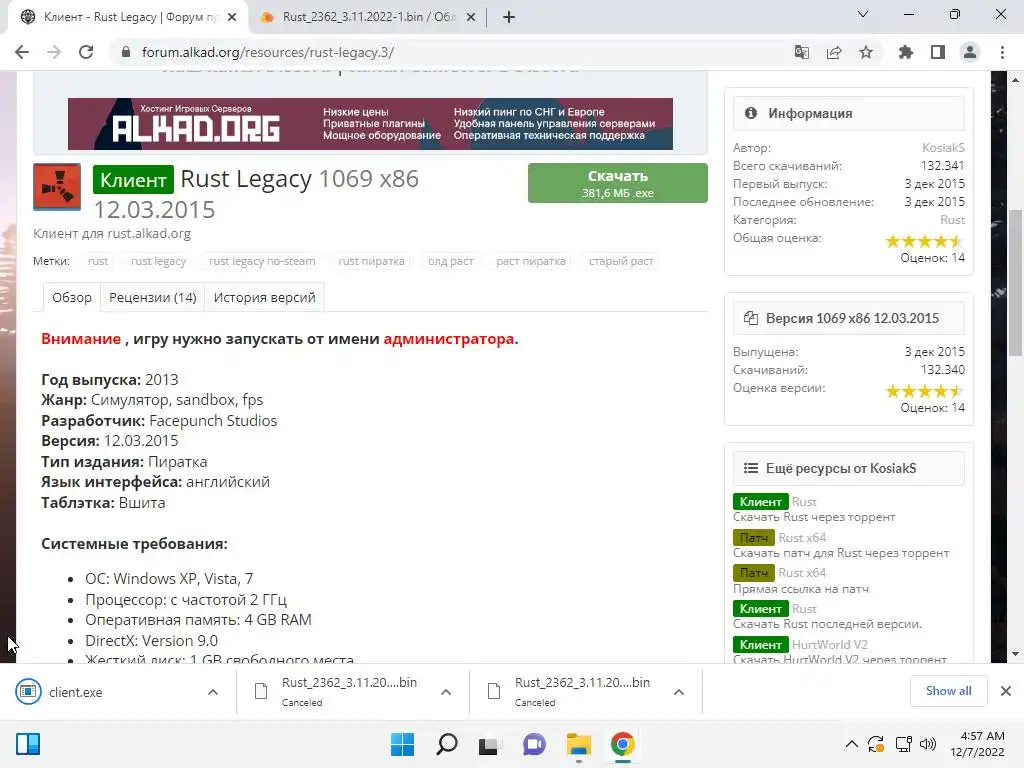The height and width of the screenshot is (768, 1024).
Task: Open the Rust category link
Action: [x=952, y=219]
